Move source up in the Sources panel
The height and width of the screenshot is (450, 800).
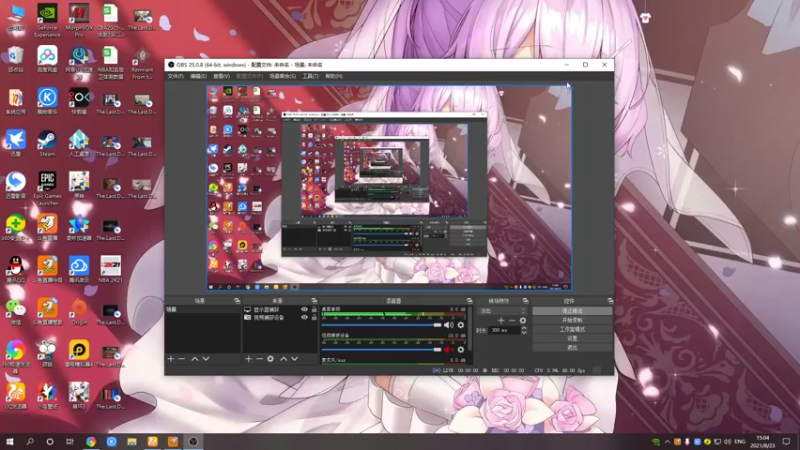click(284, 359)
